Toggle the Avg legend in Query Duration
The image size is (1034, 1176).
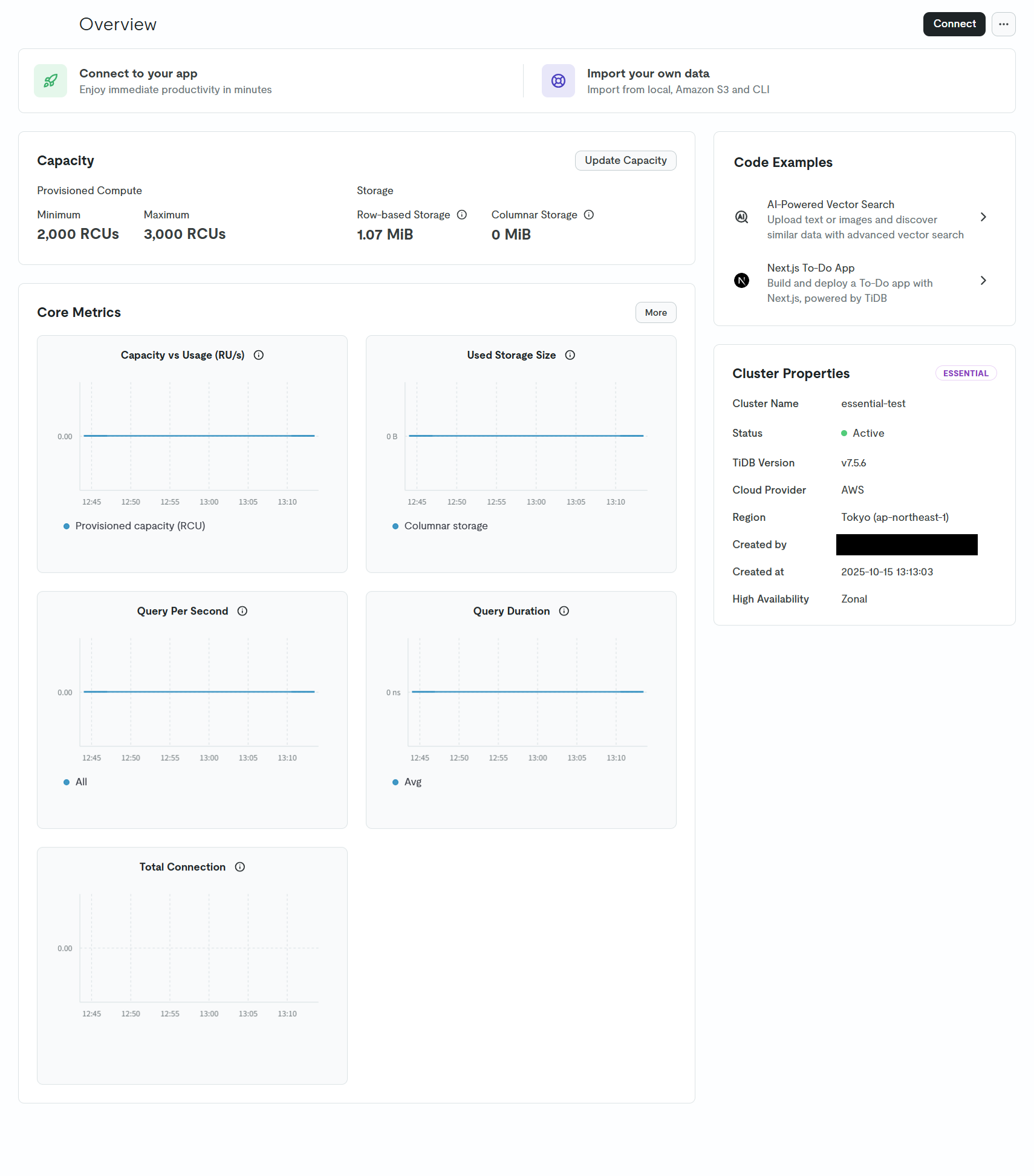(x=412, y=782)
